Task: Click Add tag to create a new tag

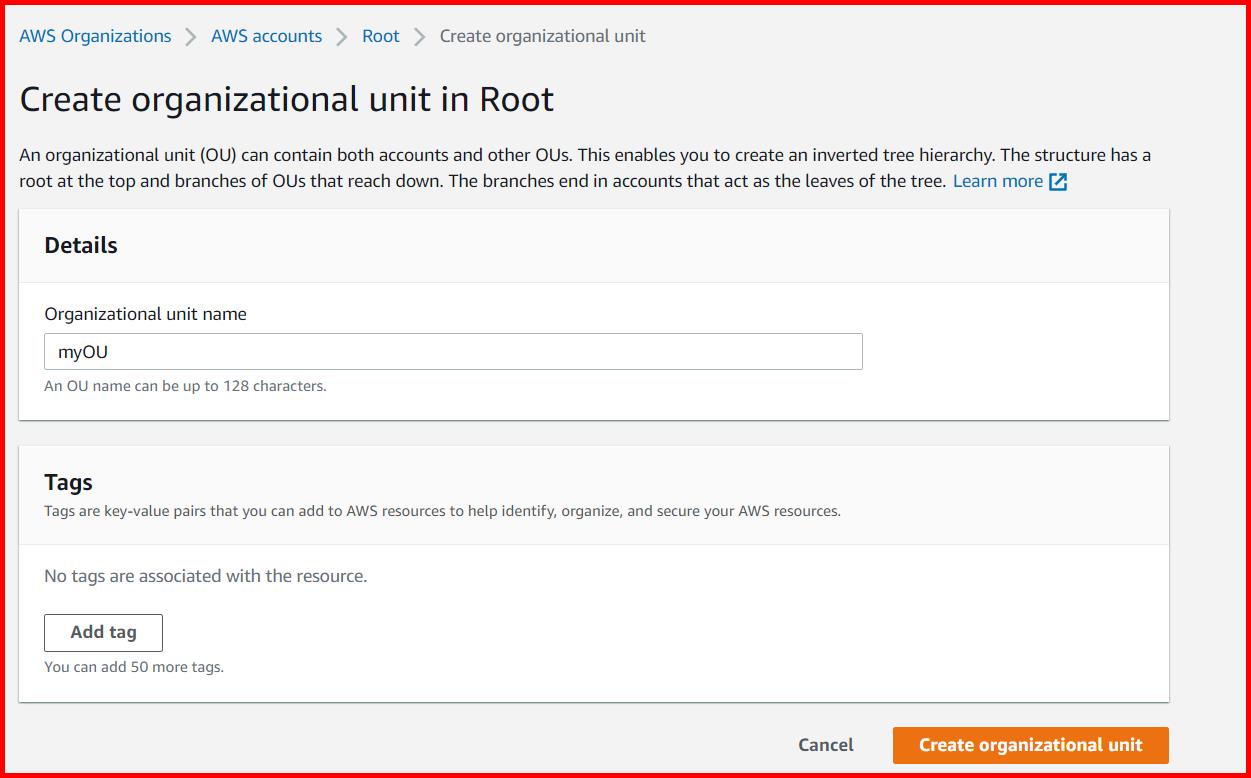Action: pos(103,632)
